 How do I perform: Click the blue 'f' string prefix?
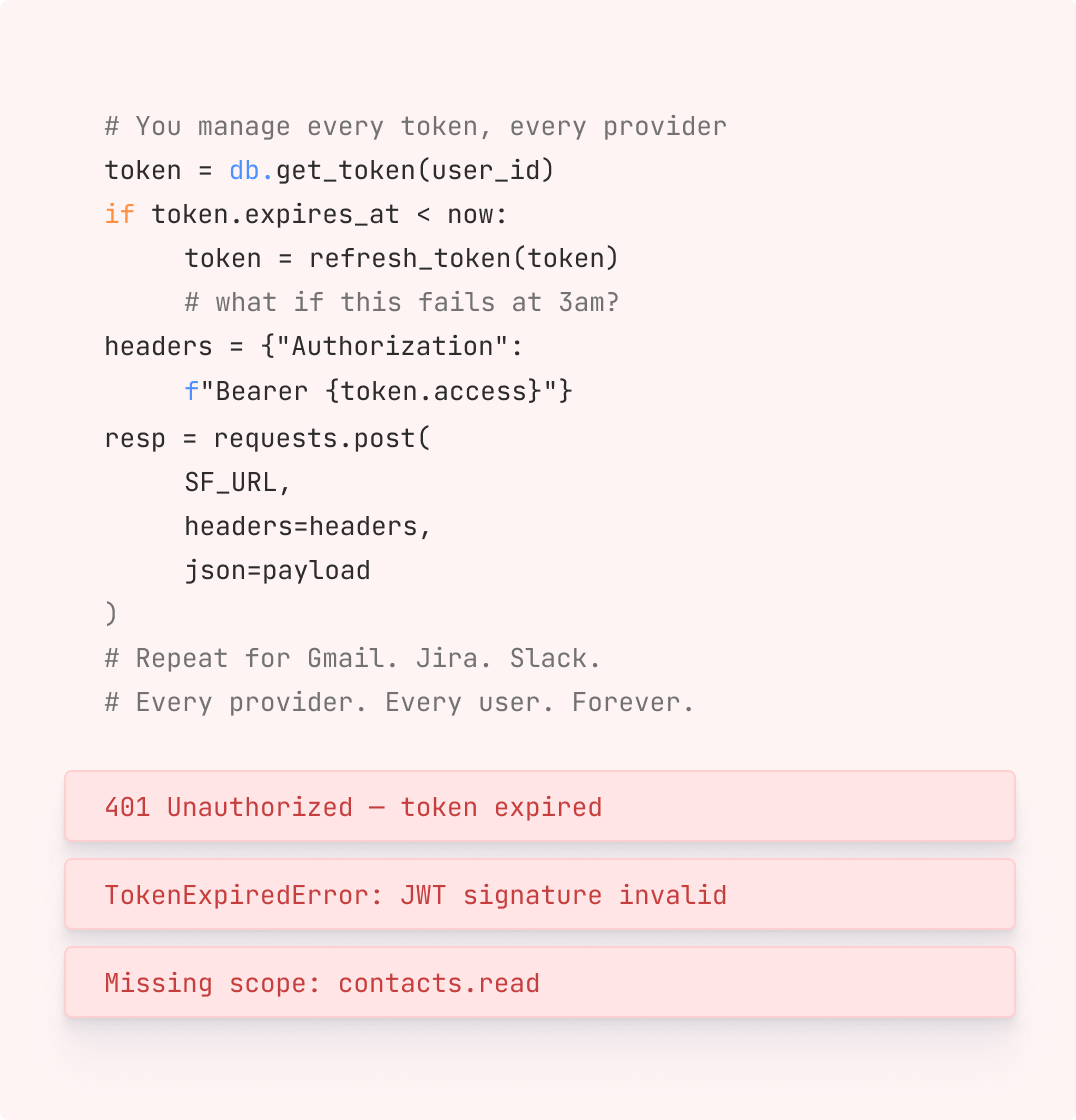point(191,391)
